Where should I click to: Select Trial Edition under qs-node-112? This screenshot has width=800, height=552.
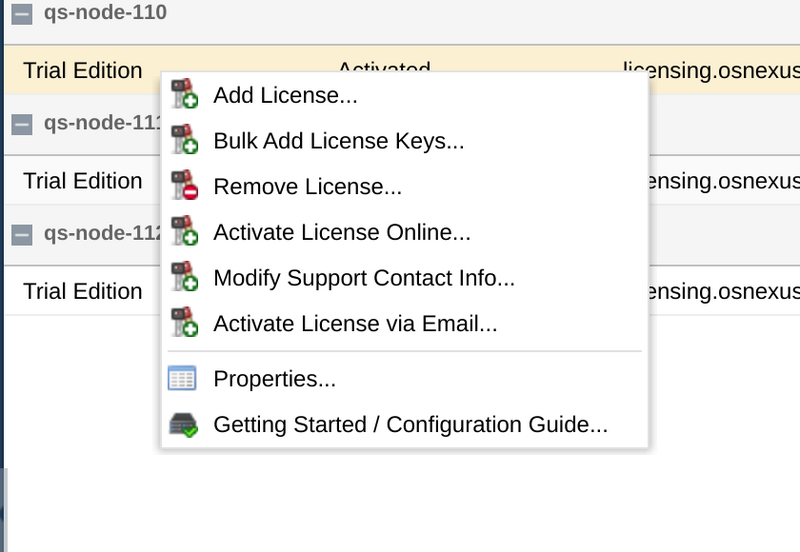[83, 291]
